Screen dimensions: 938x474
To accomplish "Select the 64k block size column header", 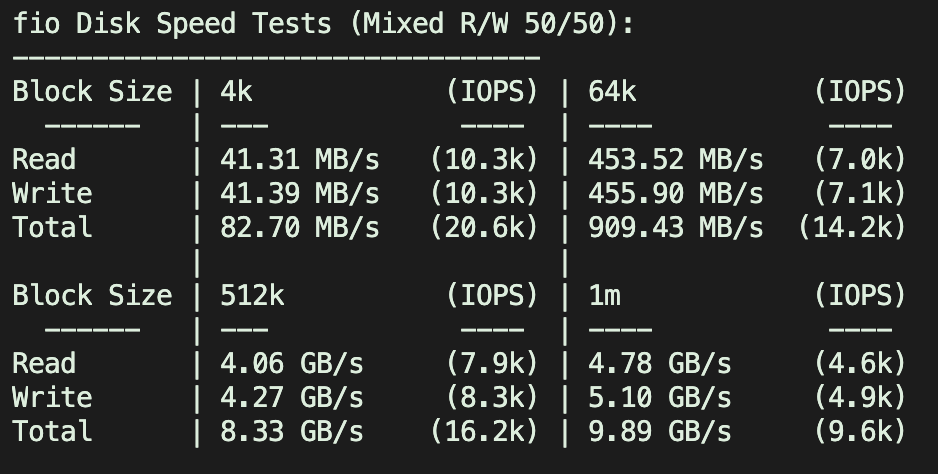I will (x=612, y=92).
